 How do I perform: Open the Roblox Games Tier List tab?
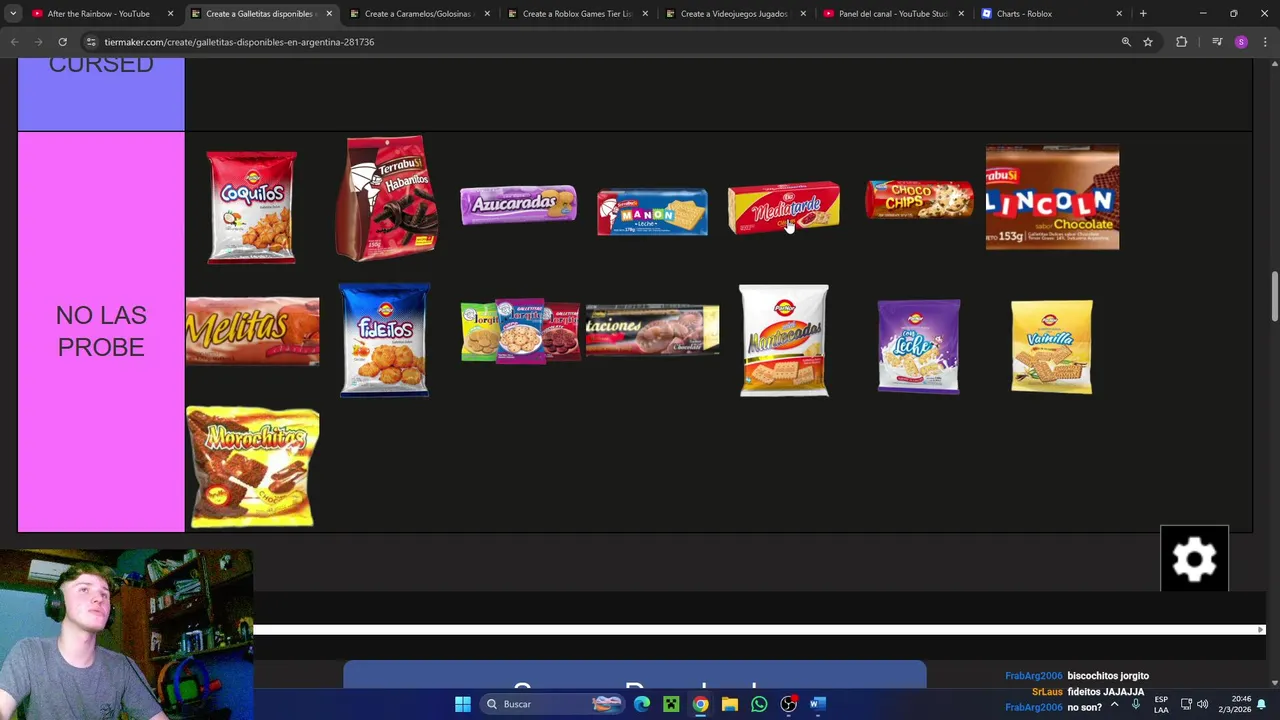(x=577, y=14)
